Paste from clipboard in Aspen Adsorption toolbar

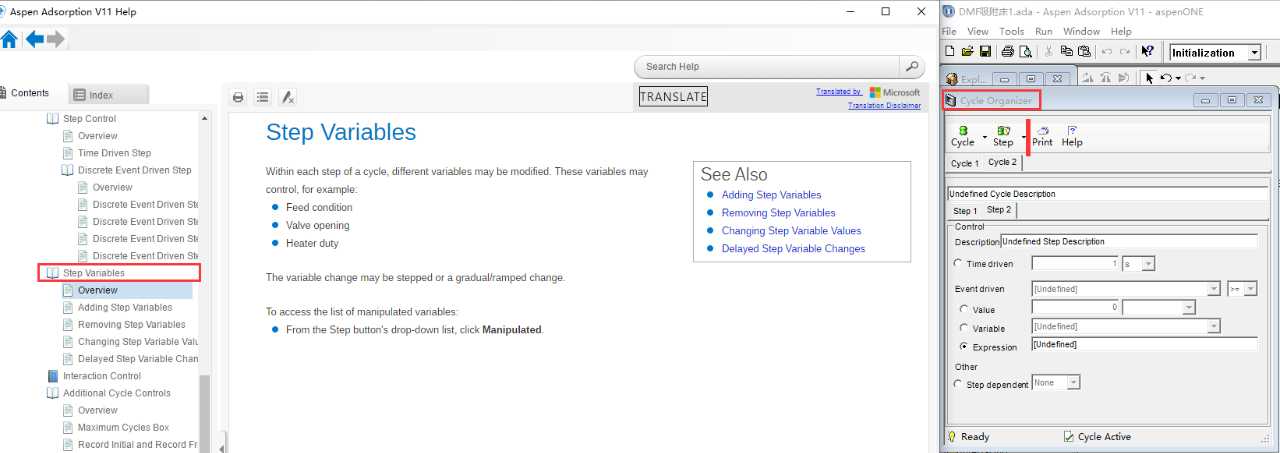[1083, 52]
